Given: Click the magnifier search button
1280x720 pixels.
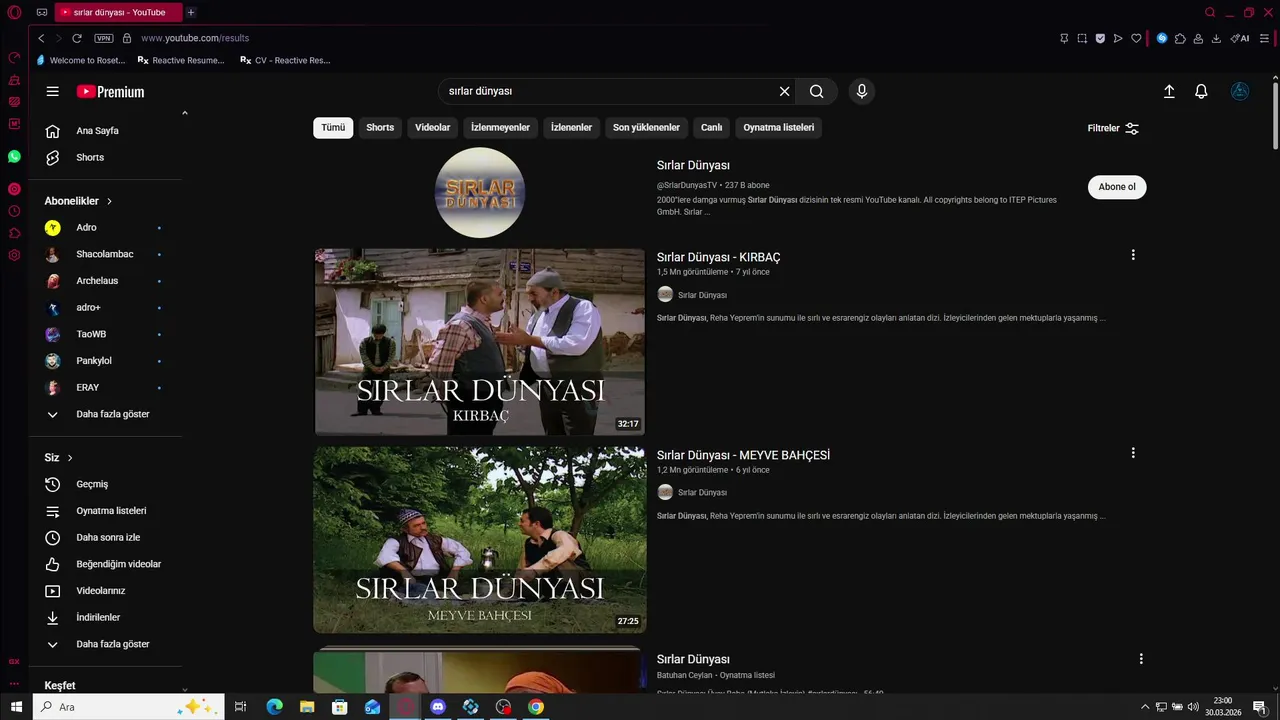Looking at the screenshot, I should tap(817, 91).
